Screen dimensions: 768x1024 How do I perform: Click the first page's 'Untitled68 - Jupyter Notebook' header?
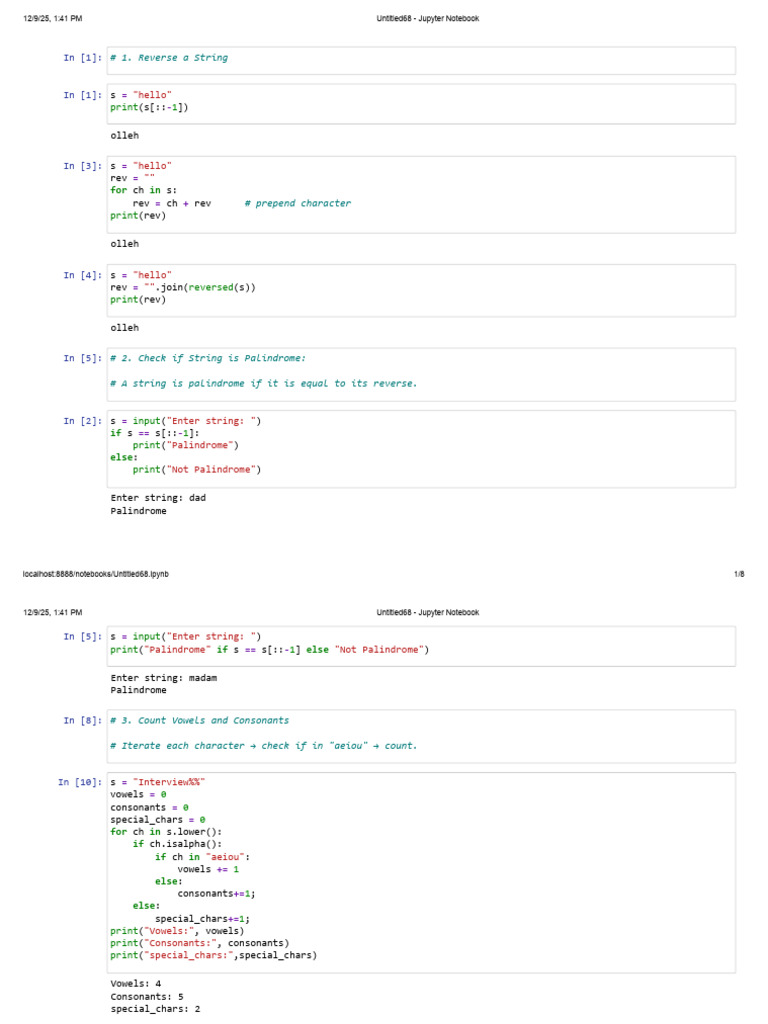(428, 18)
